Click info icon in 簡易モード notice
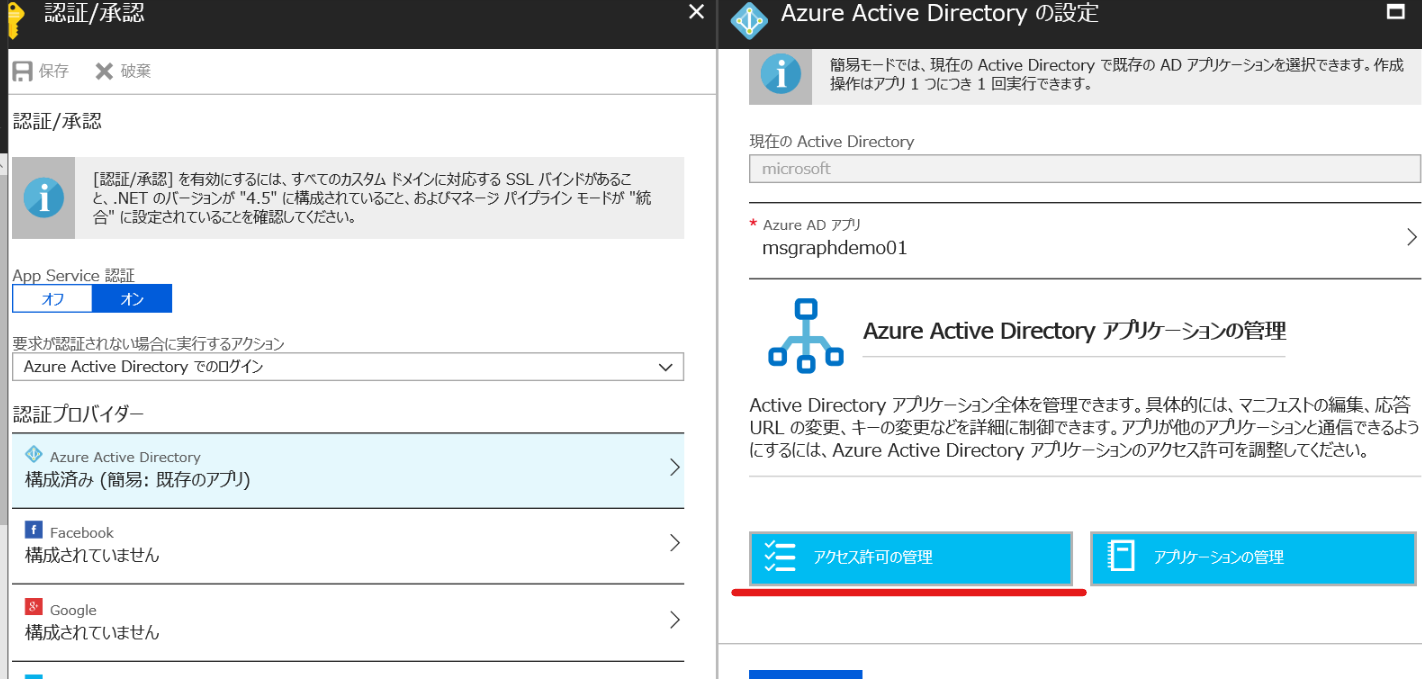1422x679 pixels. 781,74
